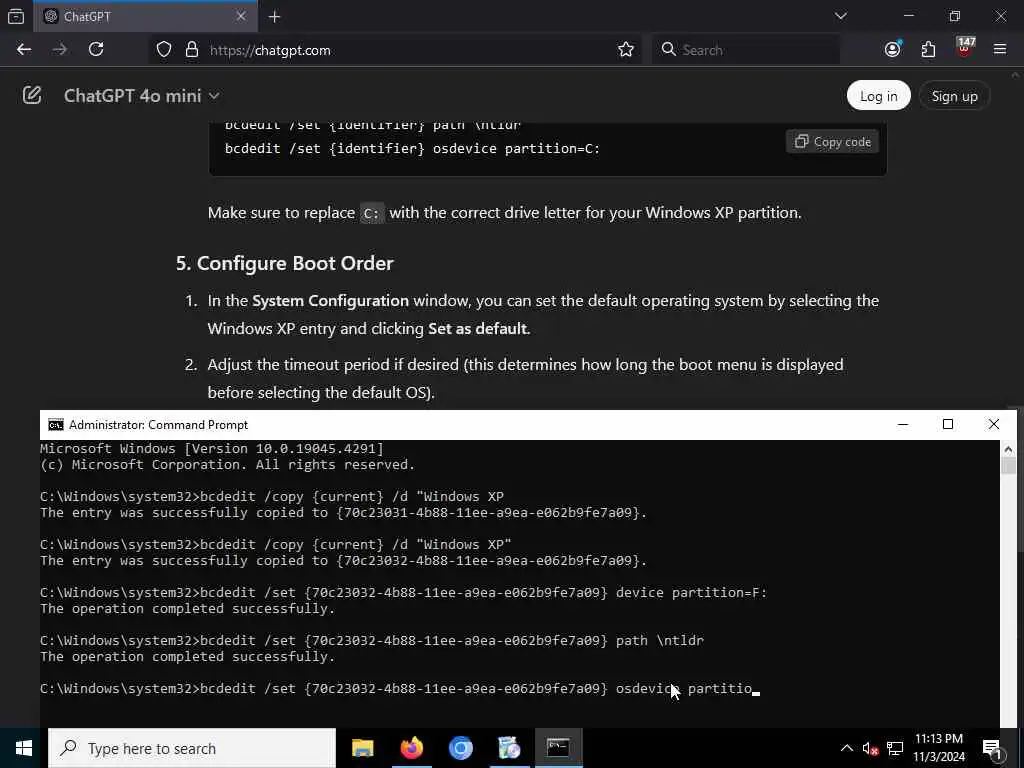The width and height of the screenshot is (1024, 768).
Task: Open a new Firefox tab
Action: [x=275, y=17]
